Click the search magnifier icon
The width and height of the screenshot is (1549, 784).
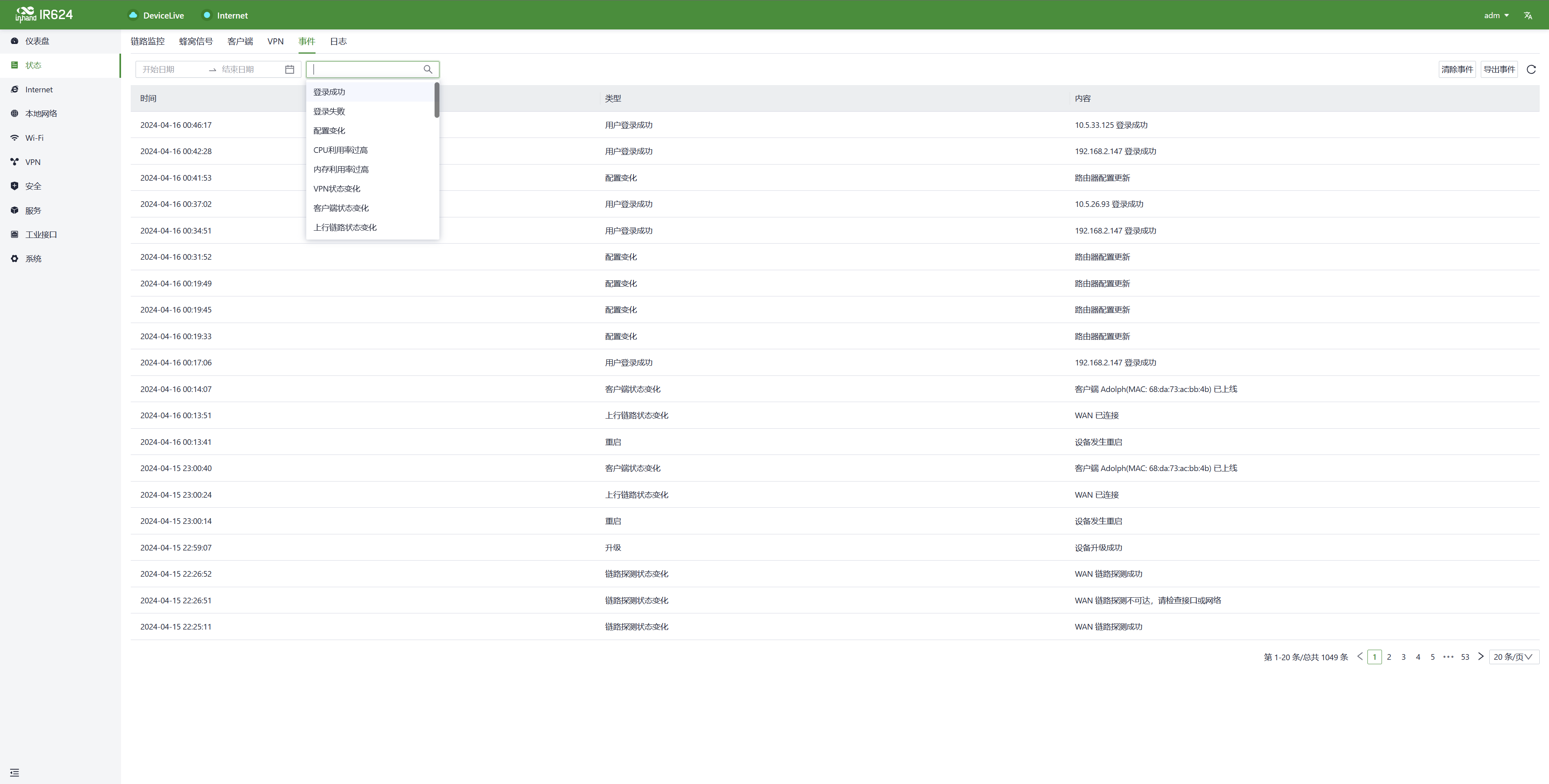(428, 69)
